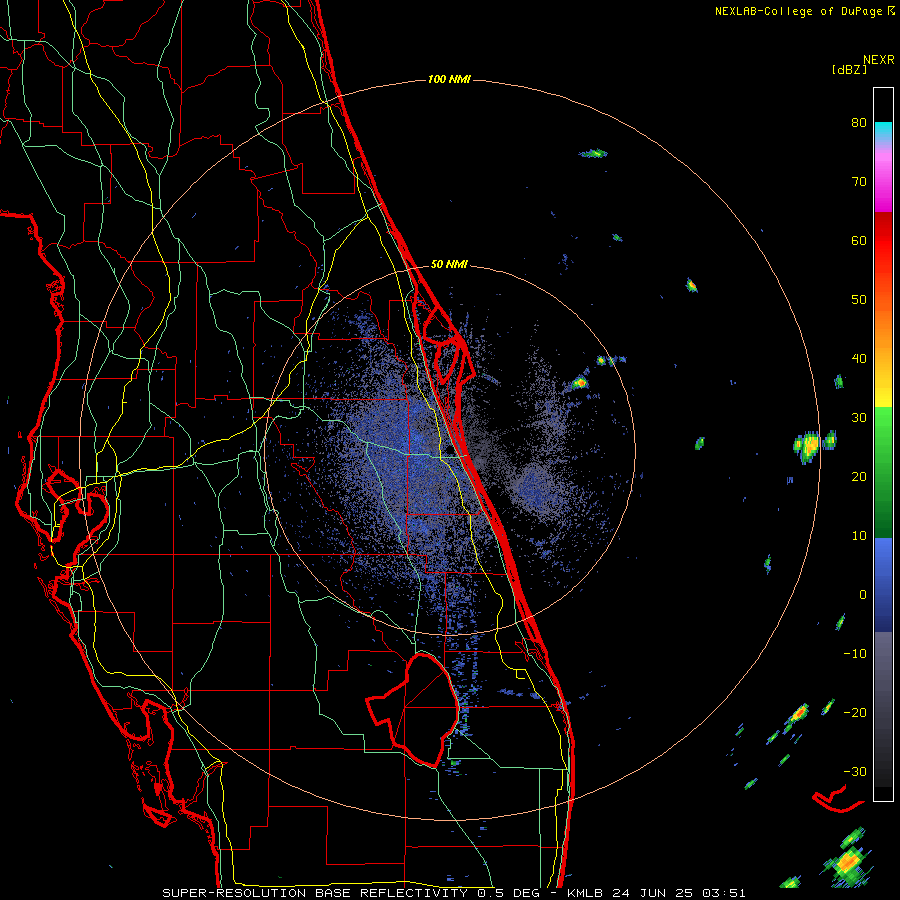
Task: Click the 80 value on dBZ scale
Action: (859, 123)
